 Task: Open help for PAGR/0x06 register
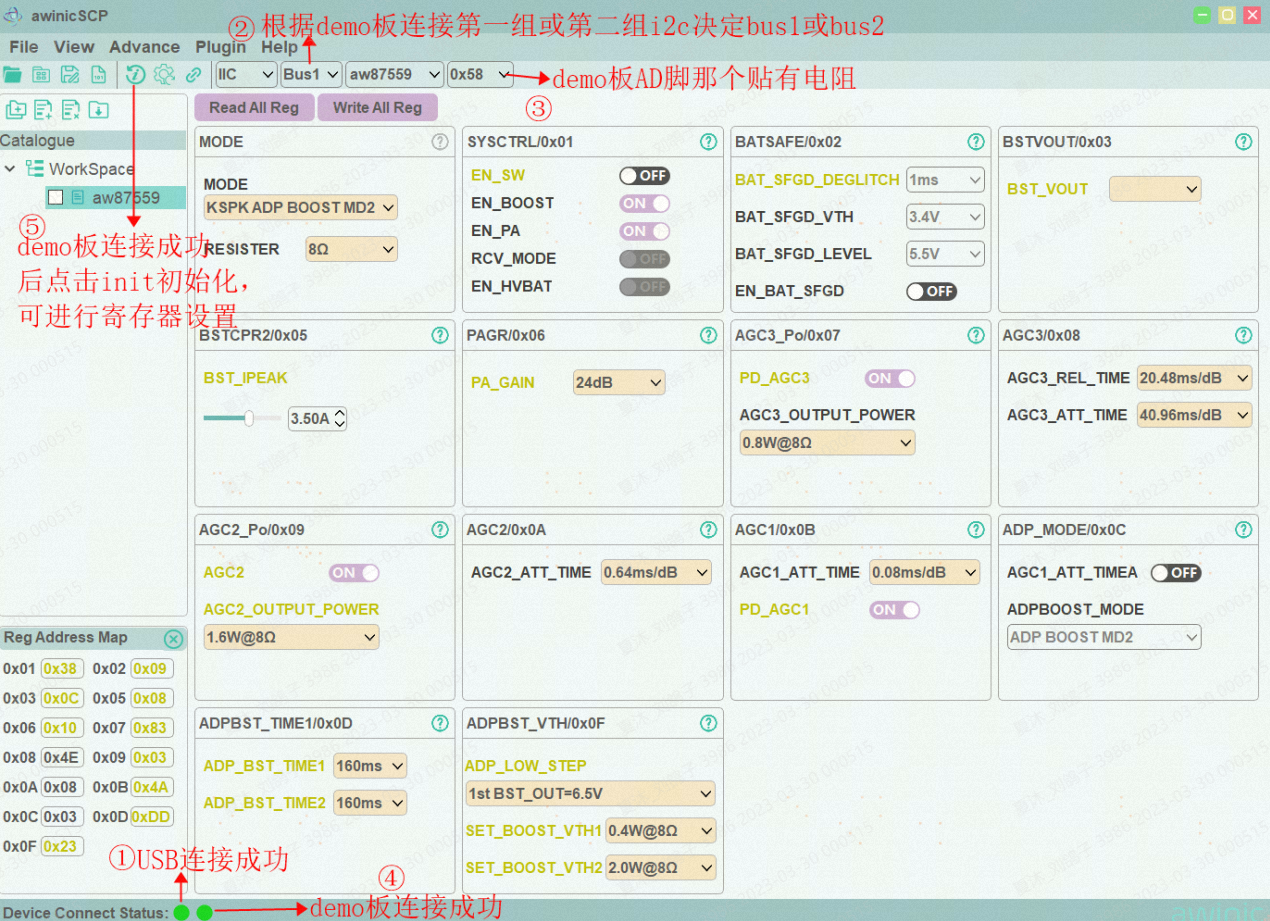[x=708, y=335]
